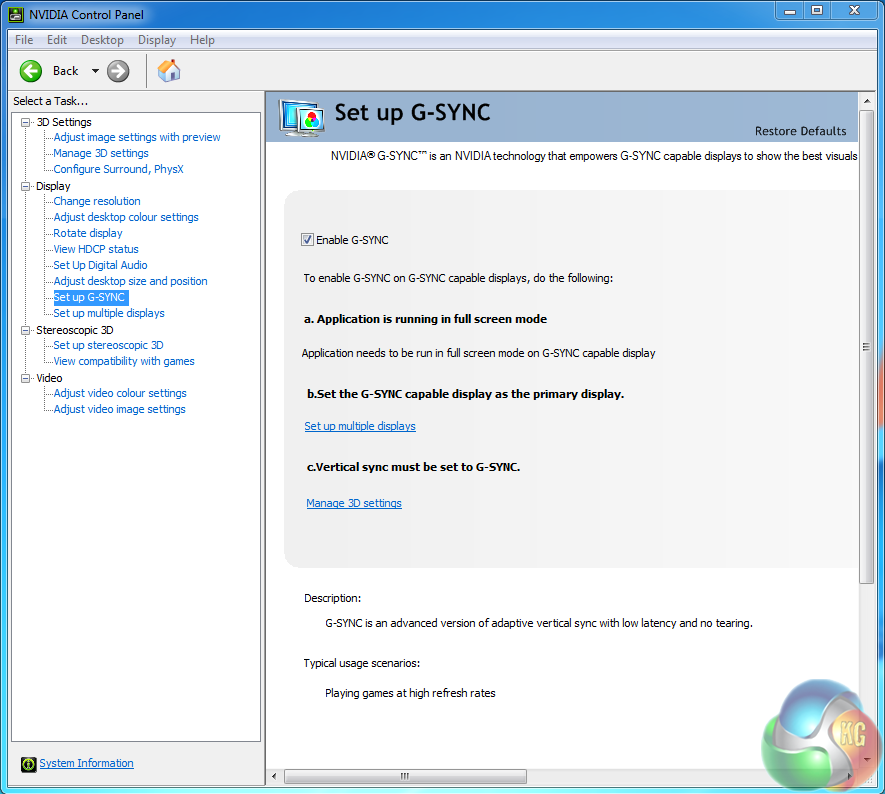The width and height of the screenshot is (885, 794).
Task: Open the Display menu
Action: (157, 40)
